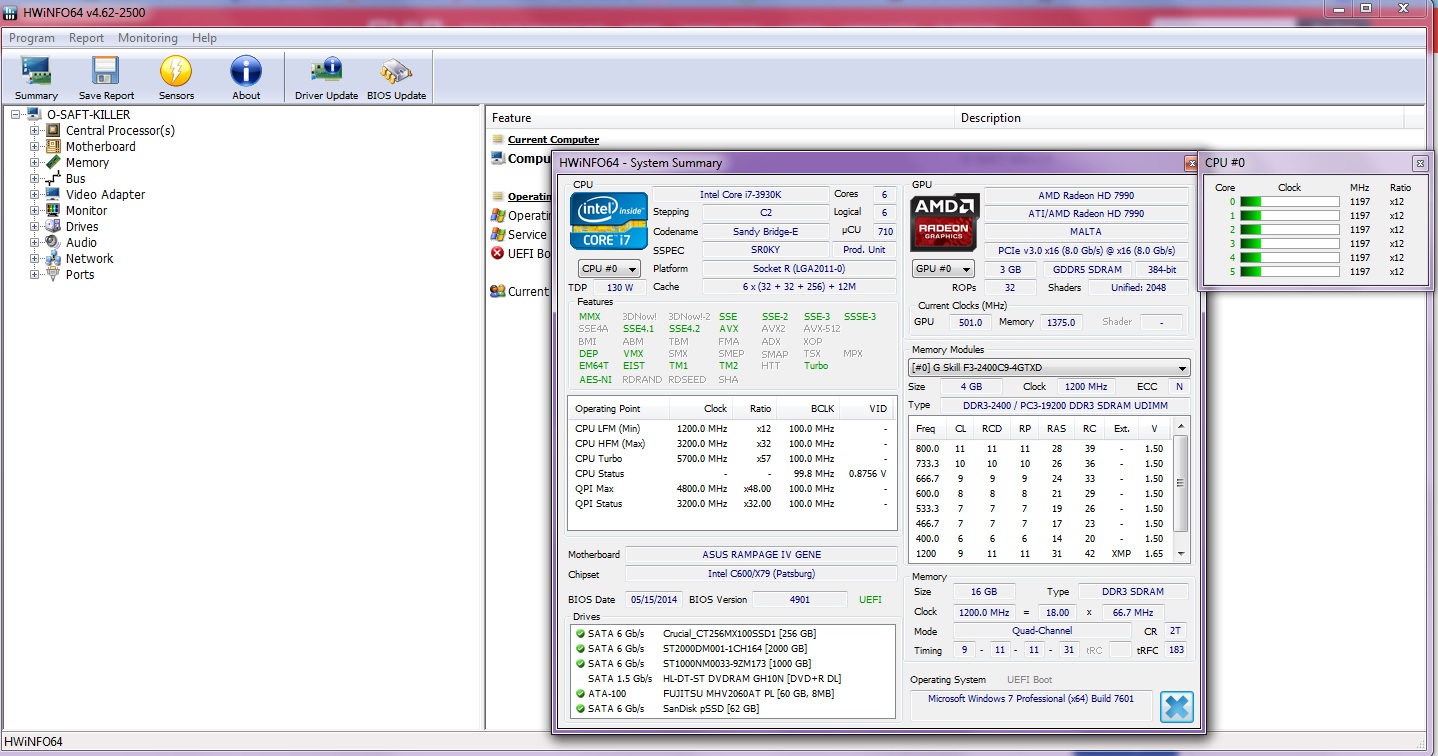Open the GPU #0 selector dropdown
Image resolution: width=1438 pixels, height=756 pixels.
tap(943, 269)
